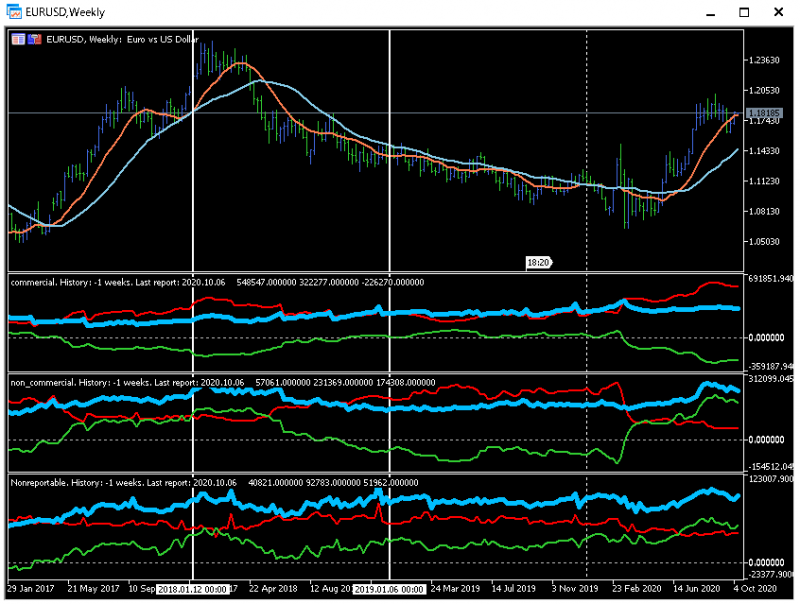
Task: Close the EURUSD,Weekly chart window
Action: (x=778, y=12)
